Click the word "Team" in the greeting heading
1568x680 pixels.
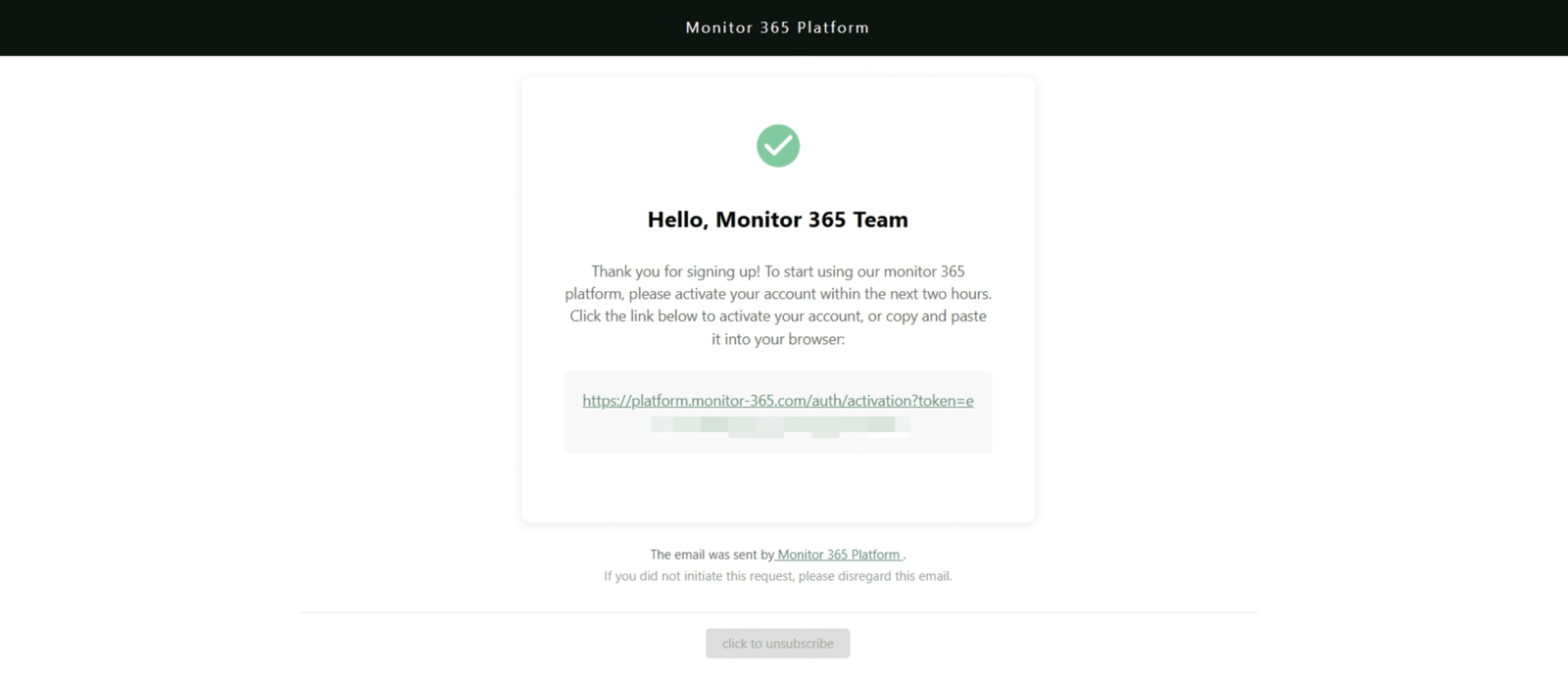click(x=880, y=219)
